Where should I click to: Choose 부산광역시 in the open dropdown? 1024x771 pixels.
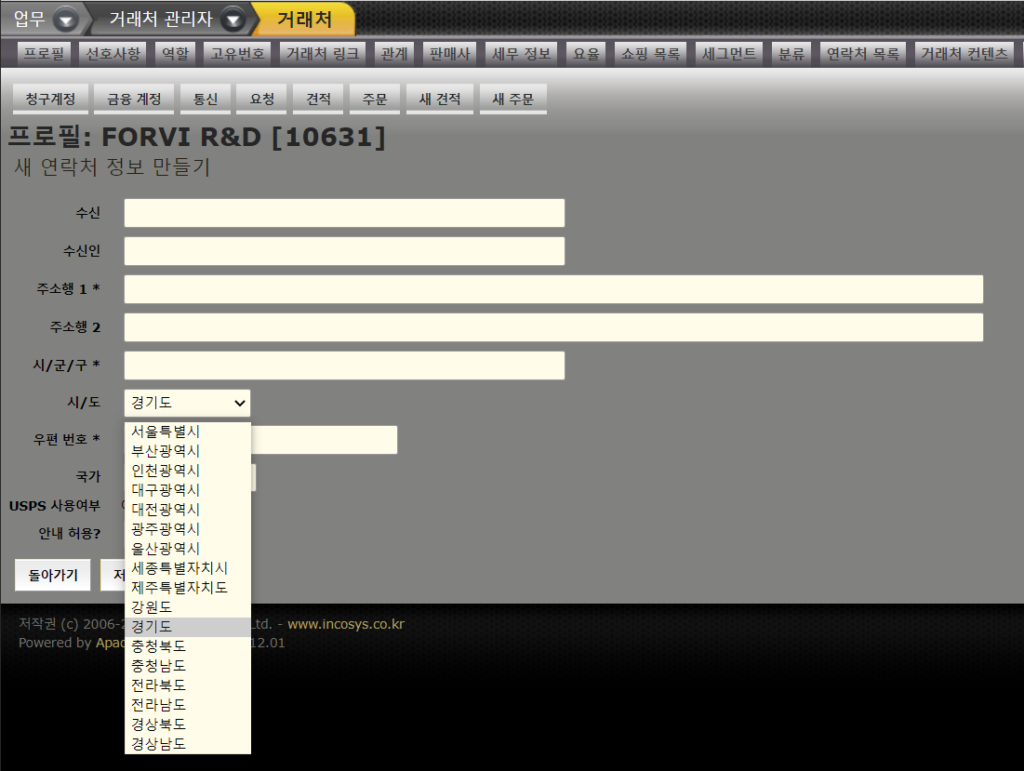tap(166, 451)
